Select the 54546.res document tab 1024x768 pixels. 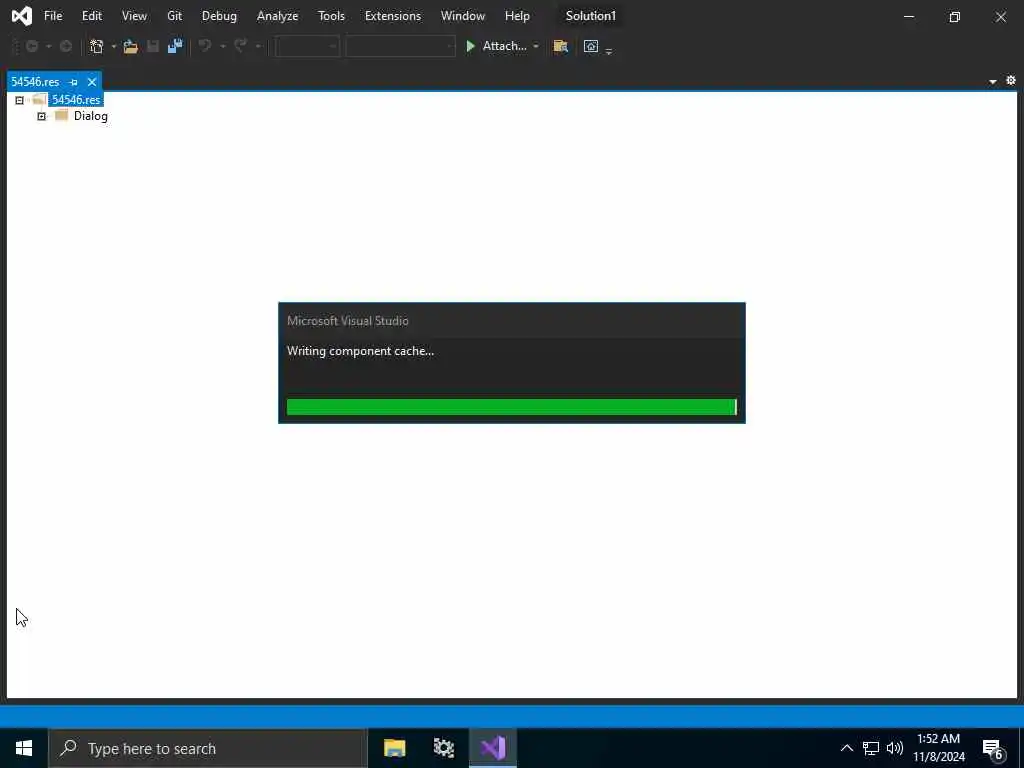pyautogui.click(x=35, y=82)
